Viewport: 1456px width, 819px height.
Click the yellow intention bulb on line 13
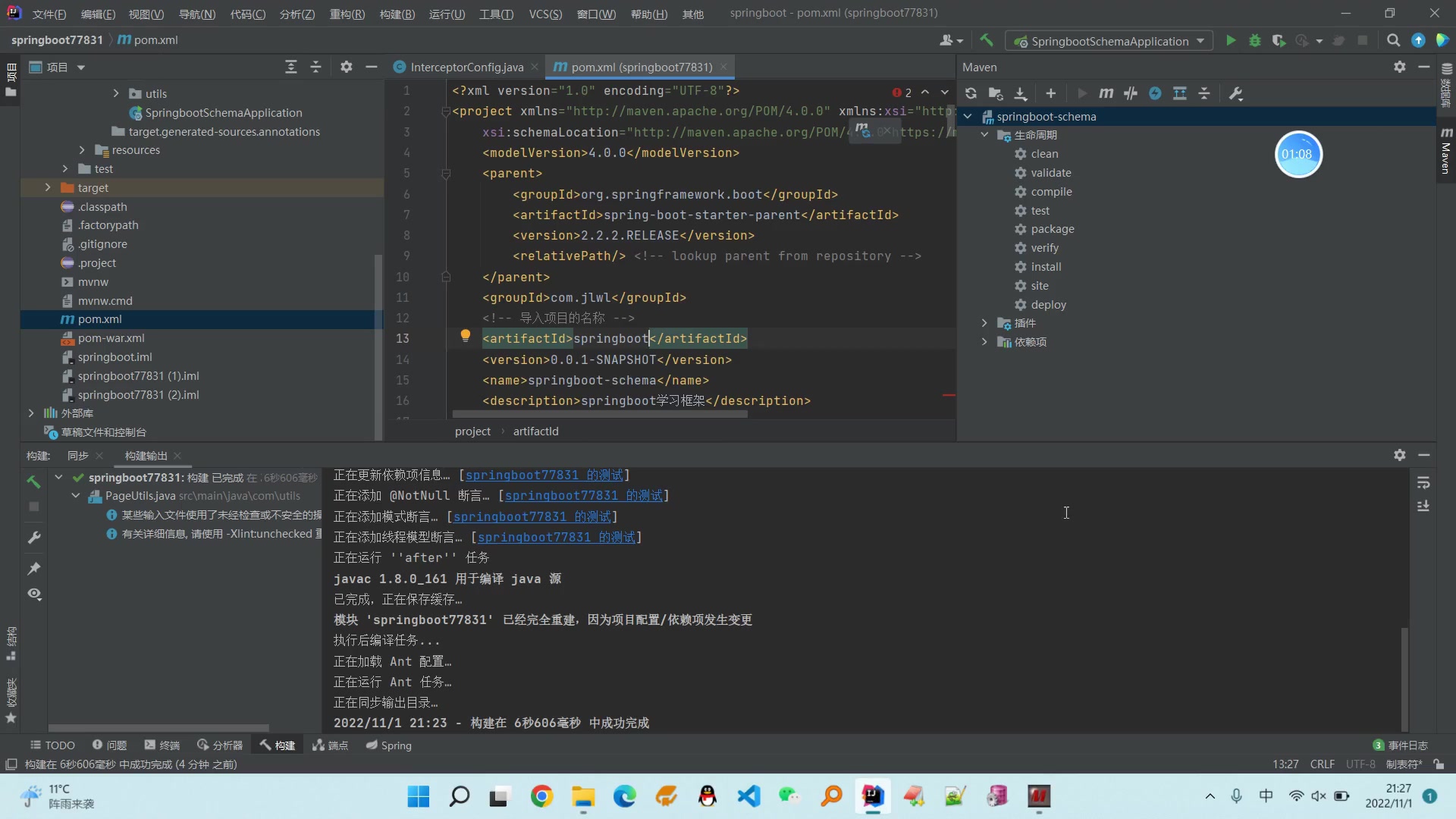(465, 336)
